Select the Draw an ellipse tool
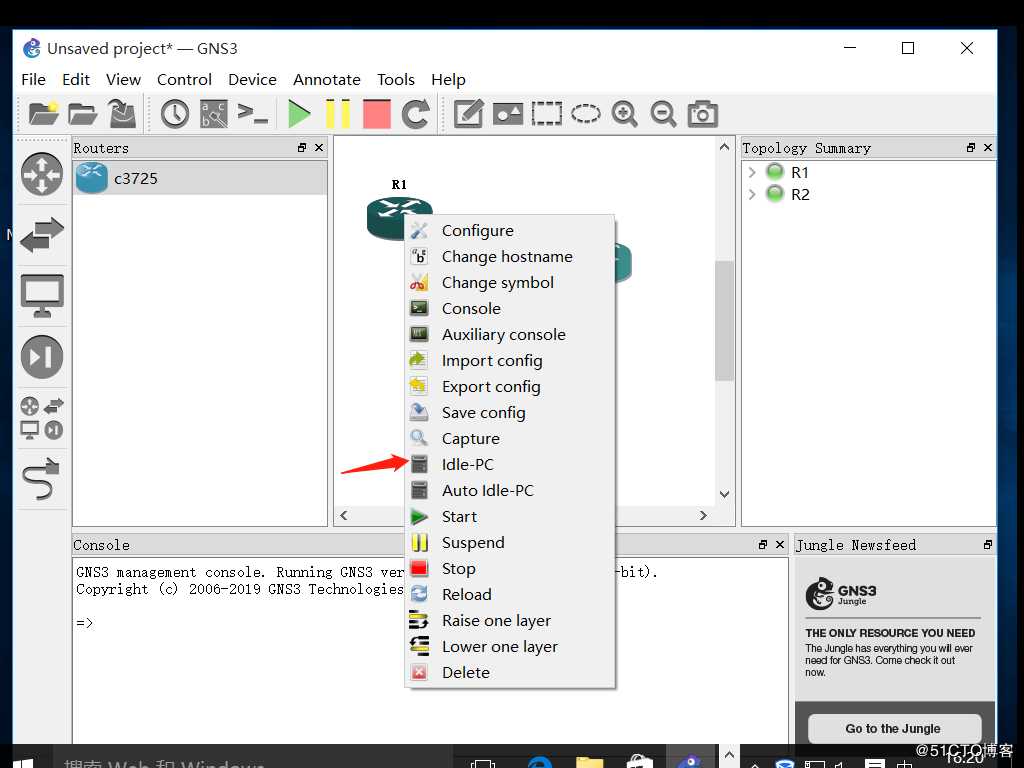Screen dimensions: 1024x768 tap(586, 114)
